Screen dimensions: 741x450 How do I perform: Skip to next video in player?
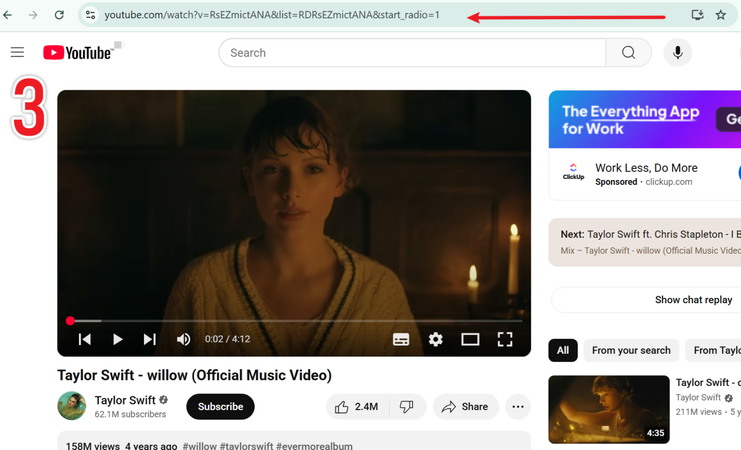(x=150, y=339)
